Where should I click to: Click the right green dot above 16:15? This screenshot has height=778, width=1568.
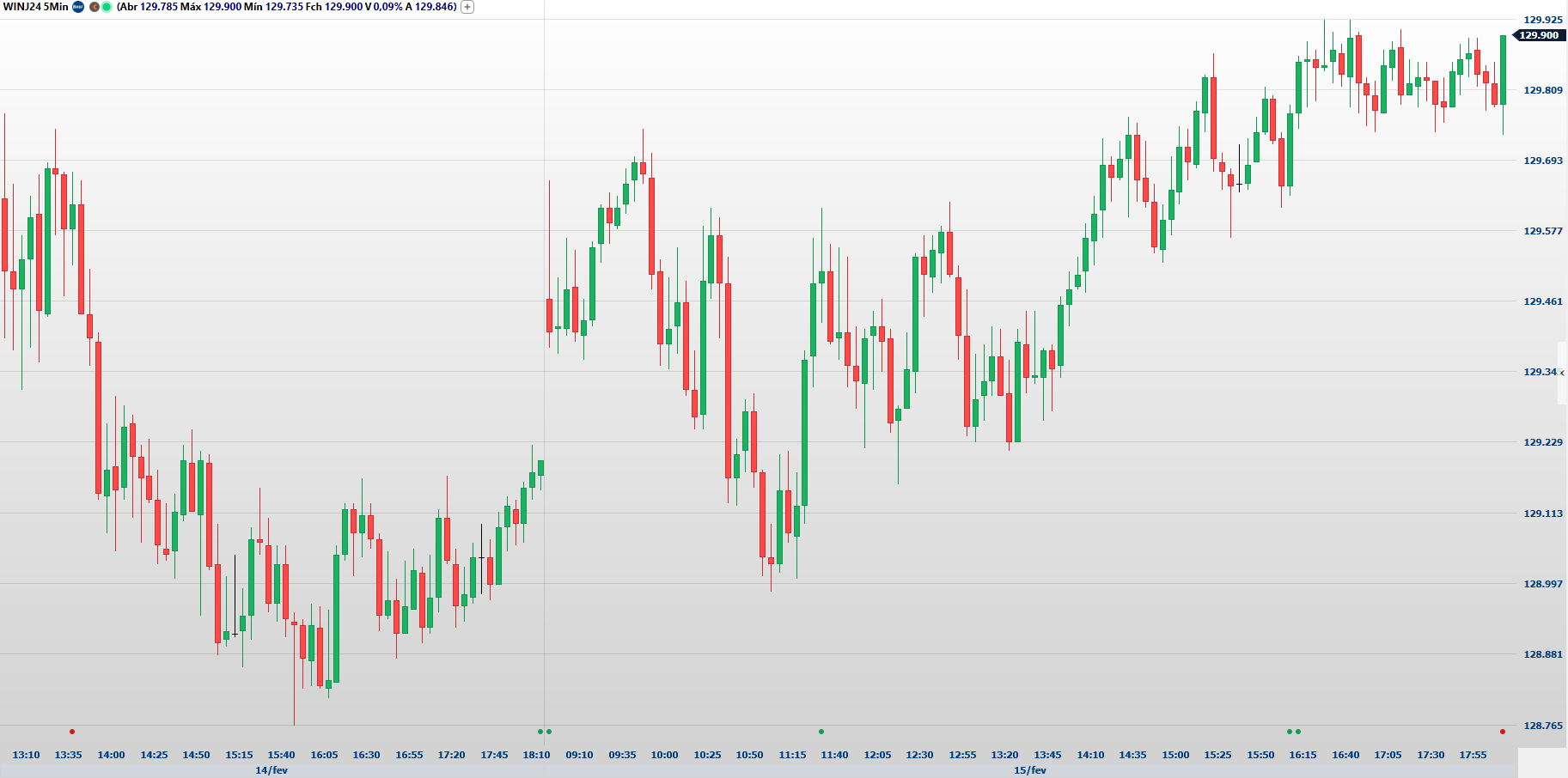pos(1298,732)
